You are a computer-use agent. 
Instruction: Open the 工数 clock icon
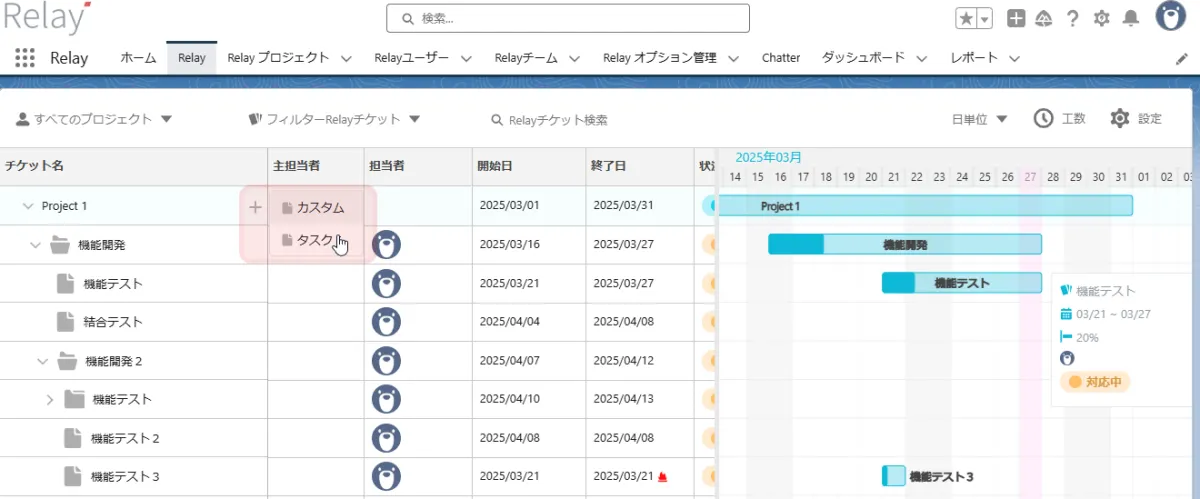pyautogui.click(x=1043, y=119)
